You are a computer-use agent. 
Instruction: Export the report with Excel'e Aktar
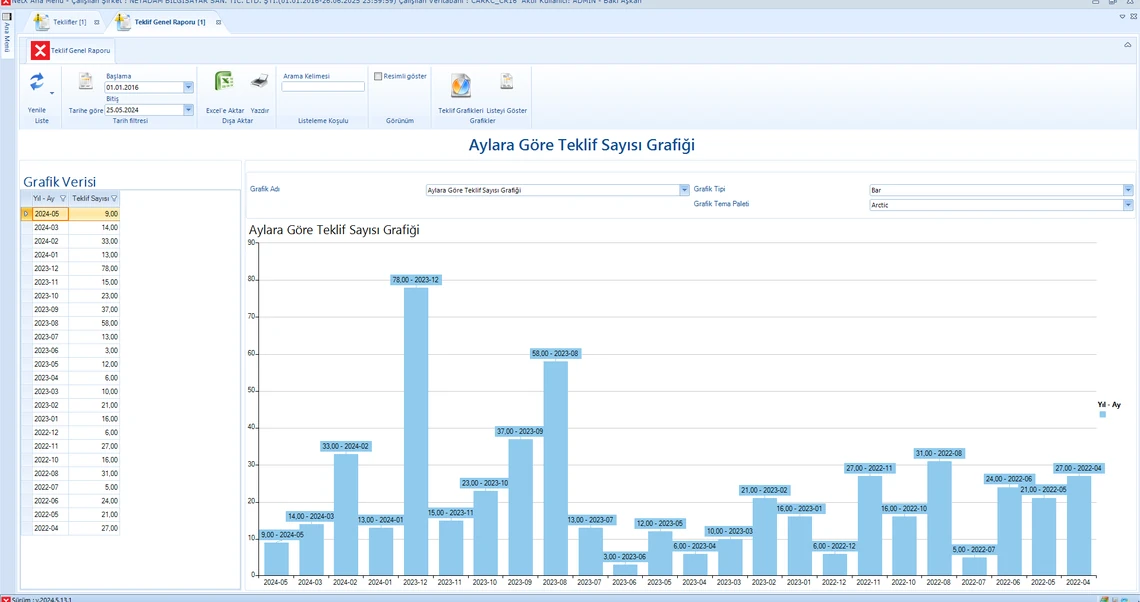pyautogui.click(x=224, y=83)
